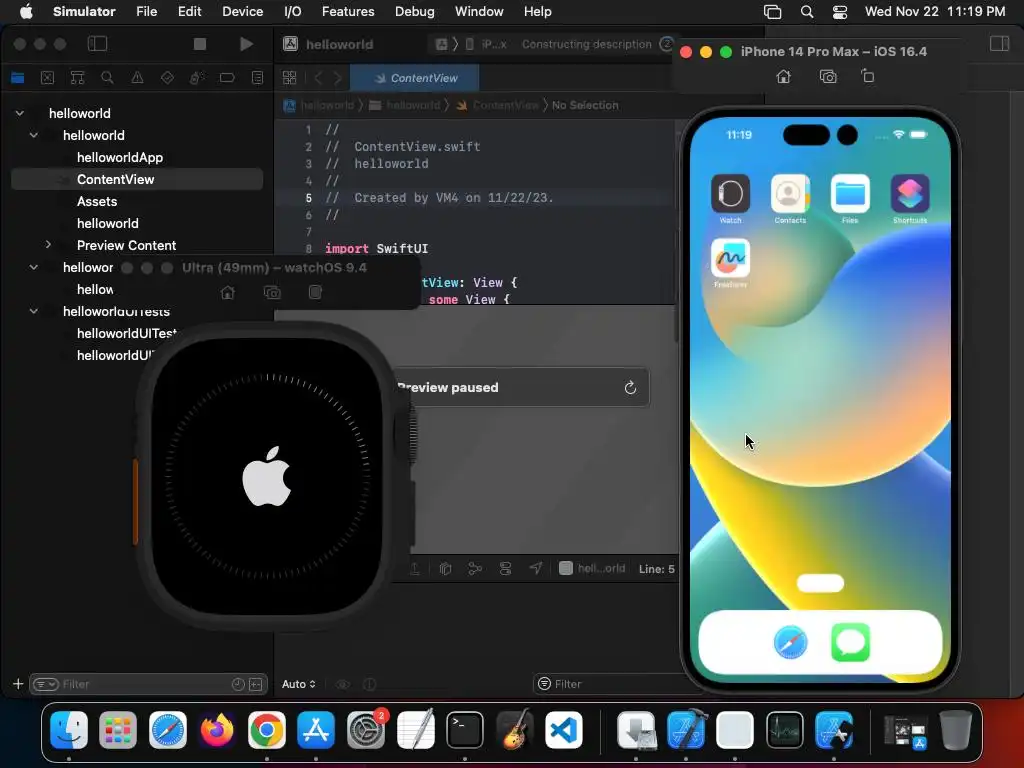
Task: Show the Symbol navigator
Action: click(x=77, y=78)
